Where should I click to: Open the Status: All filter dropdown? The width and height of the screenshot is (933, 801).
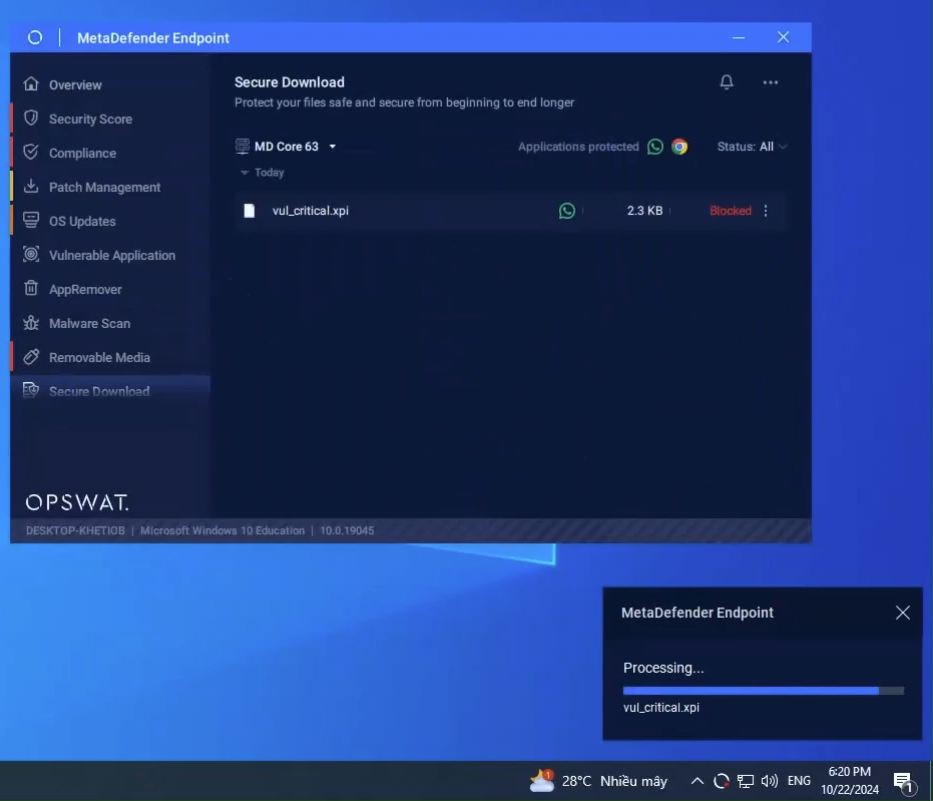(752, 146)
